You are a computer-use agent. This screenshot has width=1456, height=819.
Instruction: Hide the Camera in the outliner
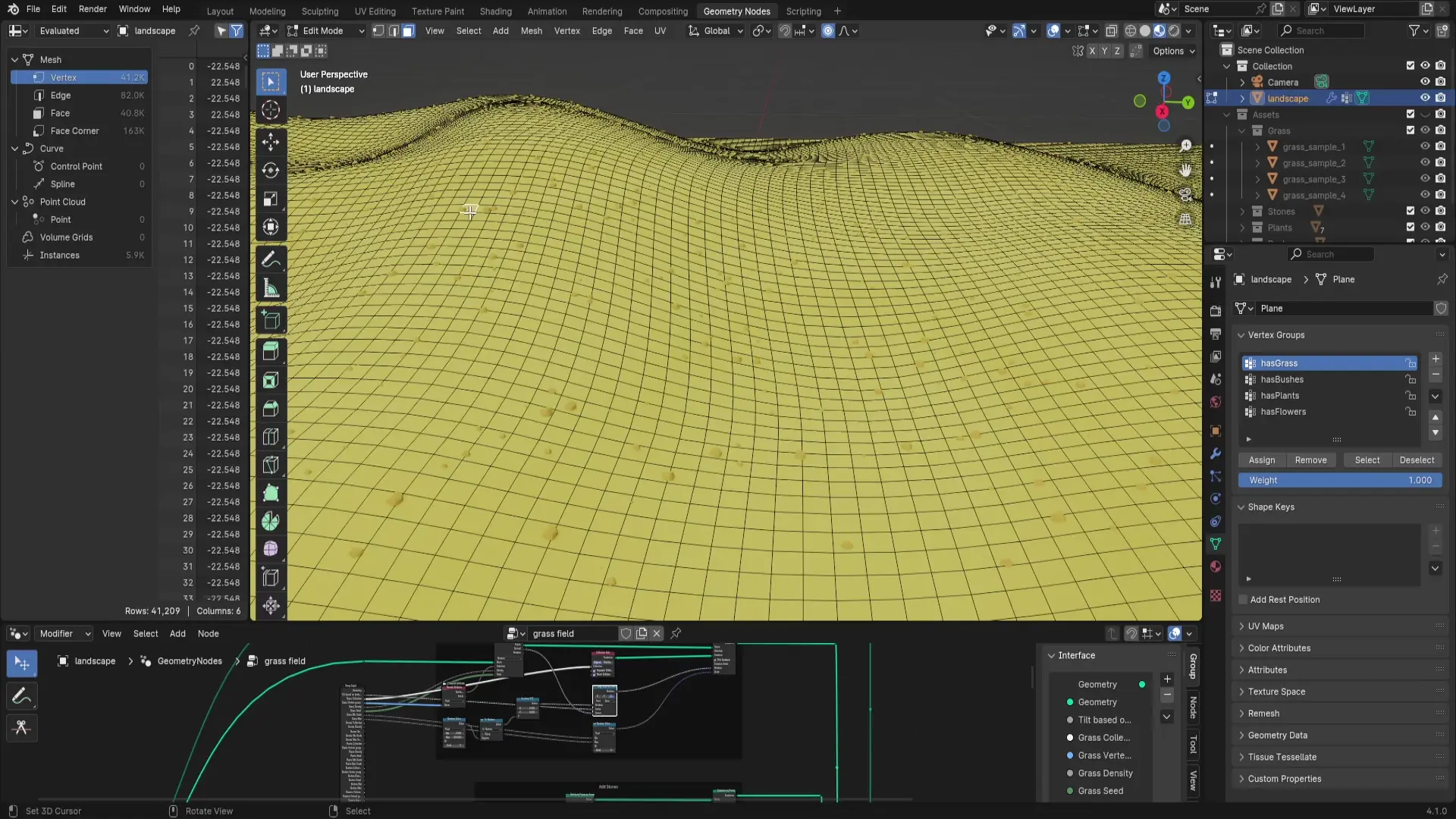[x=1426, y=82]
